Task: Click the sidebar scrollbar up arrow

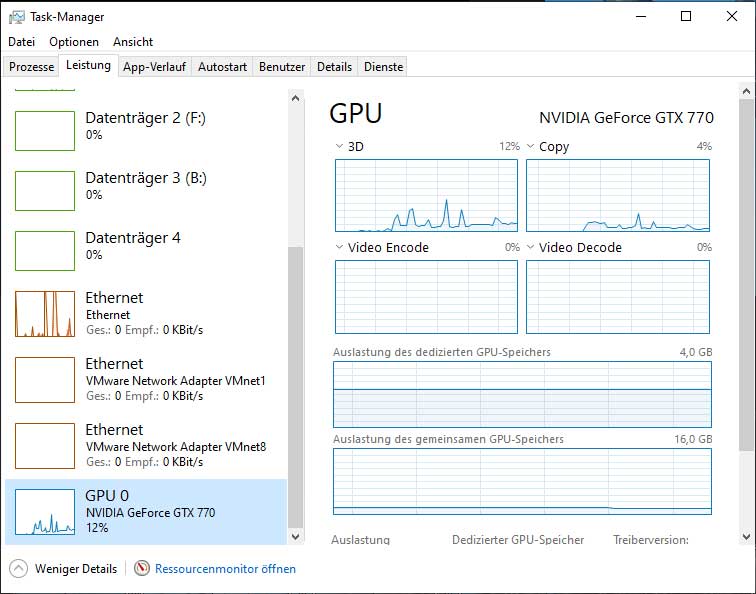Action: tap(296, 98)
